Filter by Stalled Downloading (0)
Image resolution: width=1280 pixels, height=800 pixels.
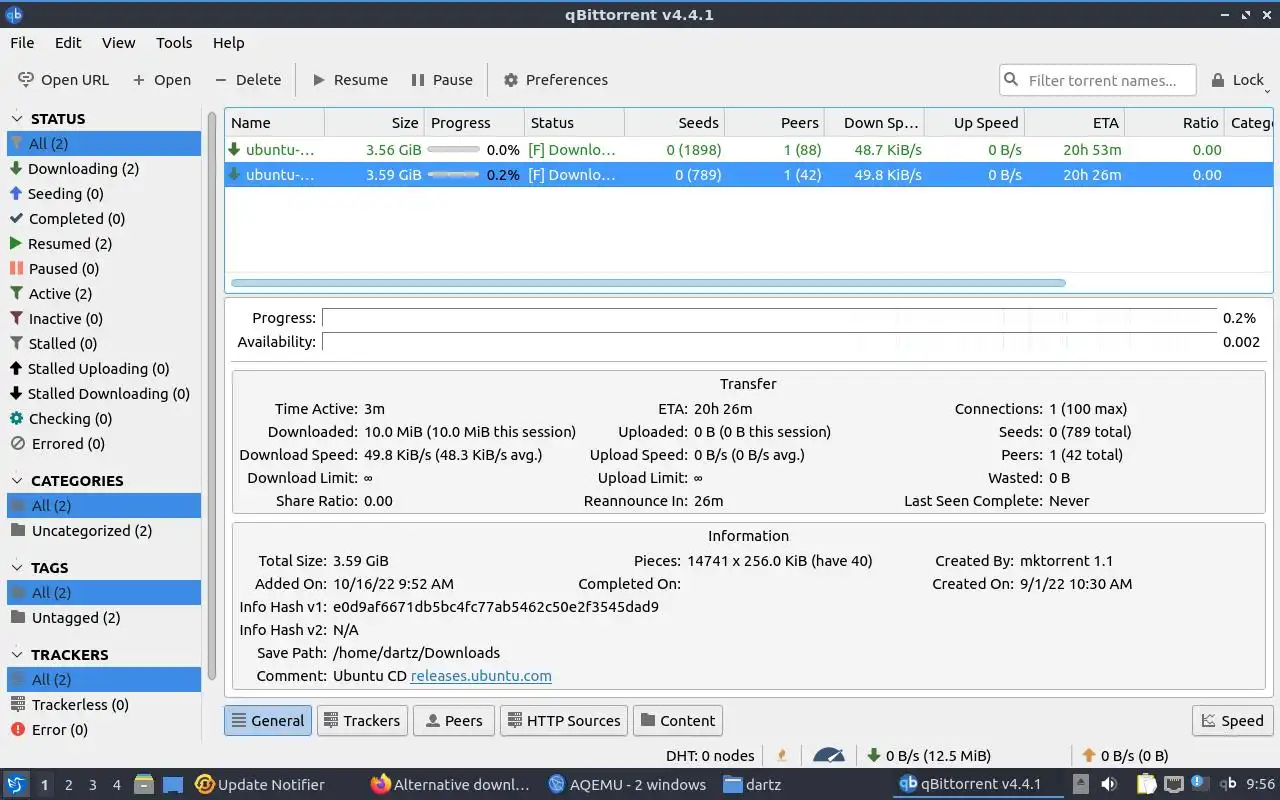coord(104,394)
